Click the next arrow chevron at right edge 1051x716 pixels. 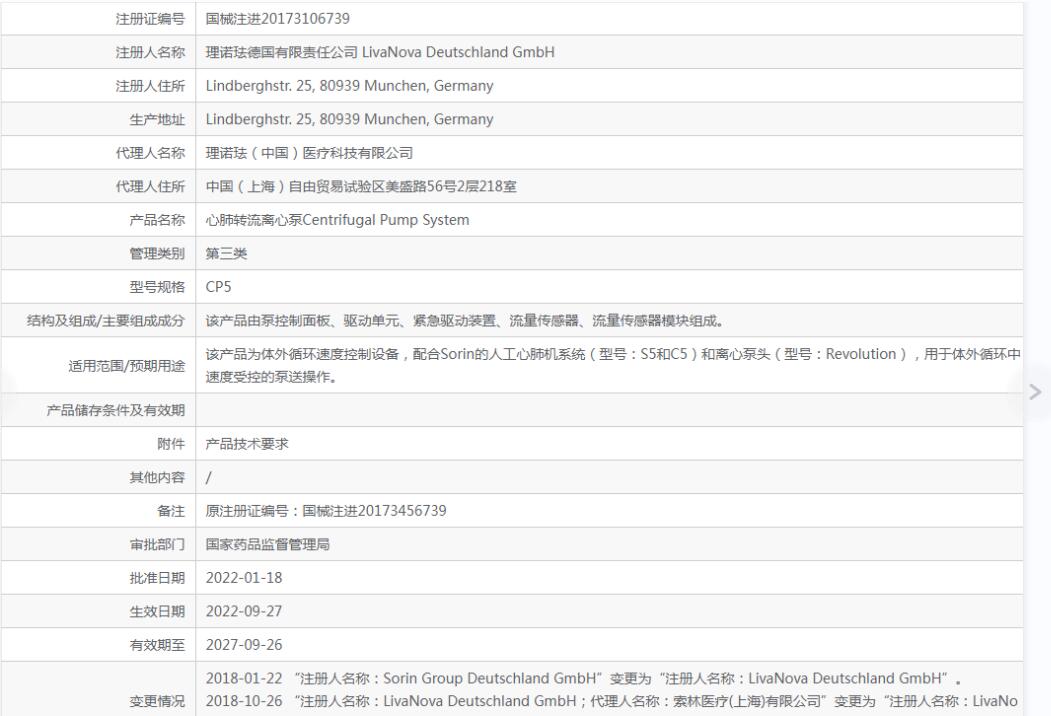[1035, 392]
